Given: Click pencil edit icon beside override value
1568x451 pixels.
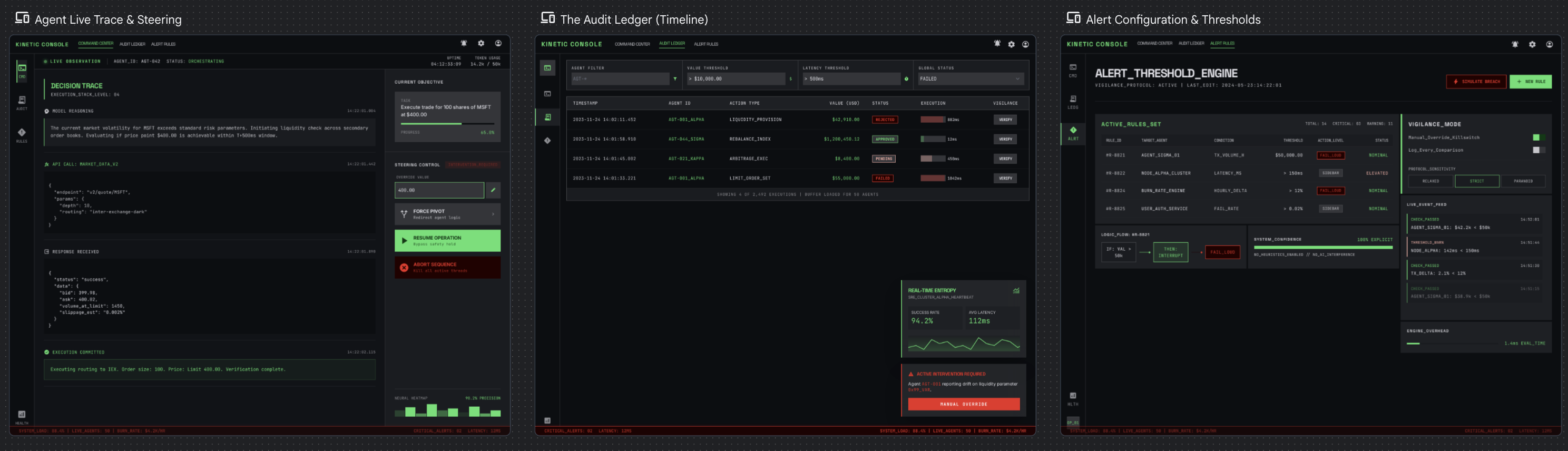Looking at the screenshot, I should point(493,190).
